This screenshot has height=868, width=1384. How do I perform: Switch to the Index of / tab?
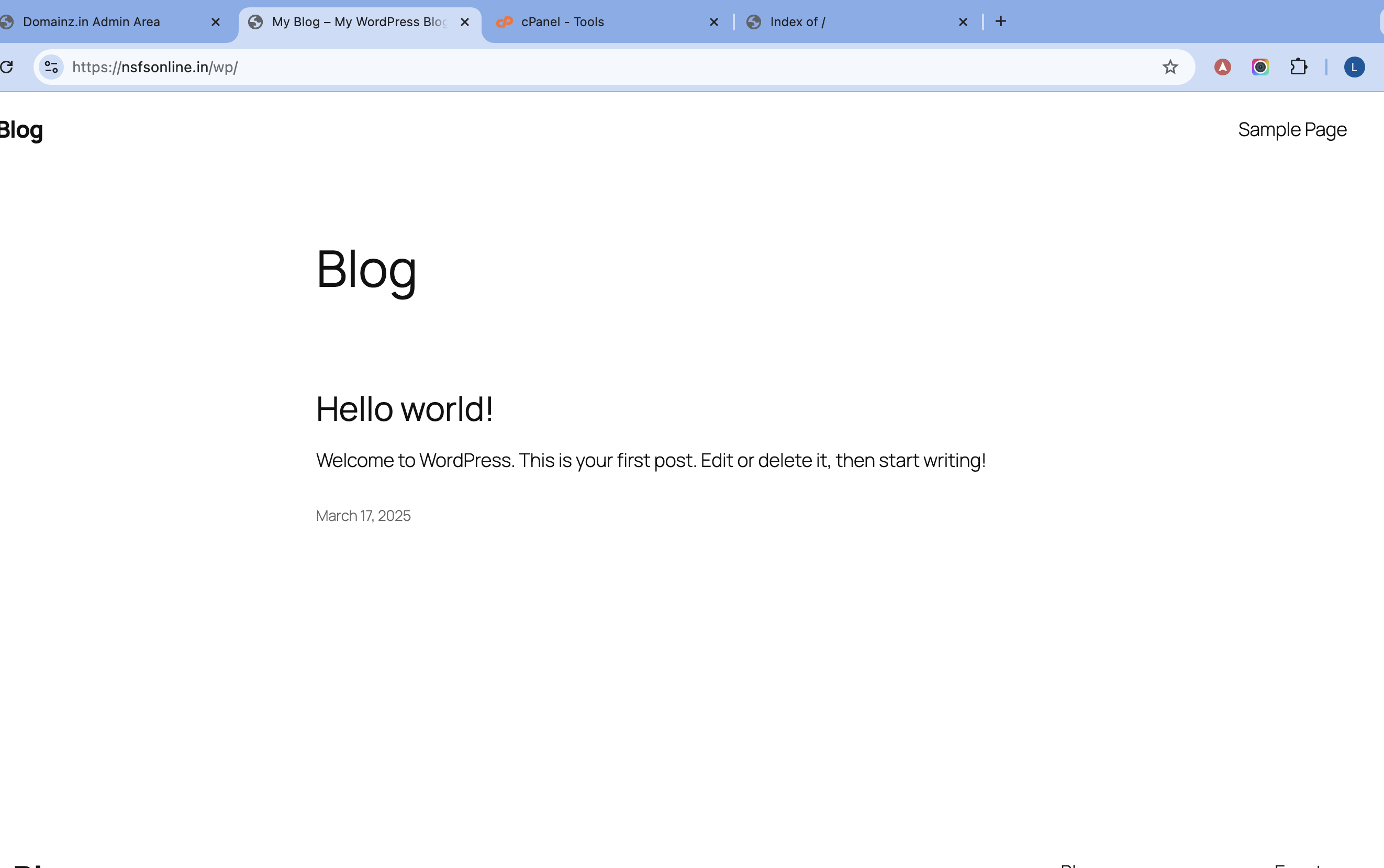798,22
